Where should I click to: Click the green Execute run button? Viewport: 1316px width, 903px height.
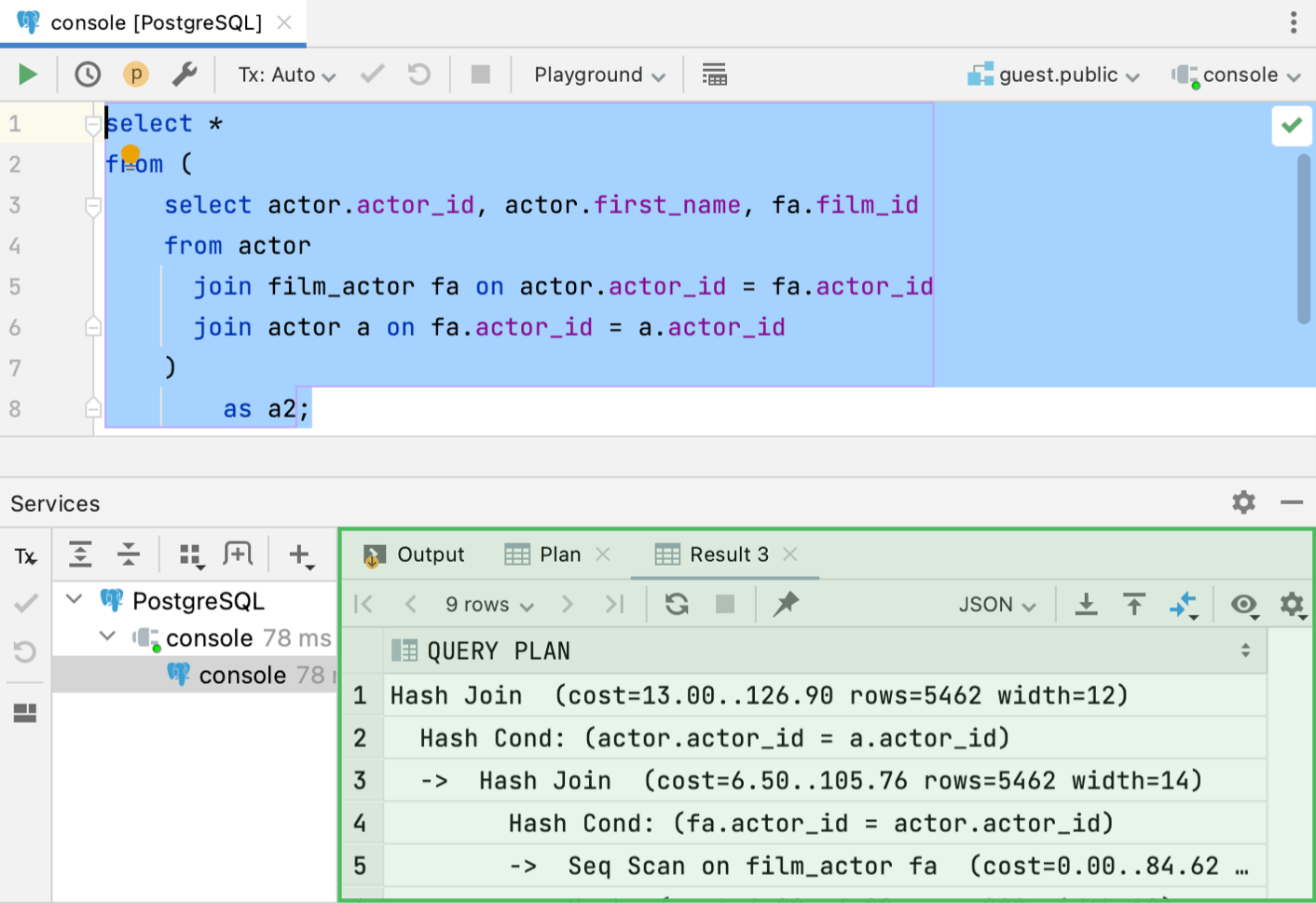[28, 75]
